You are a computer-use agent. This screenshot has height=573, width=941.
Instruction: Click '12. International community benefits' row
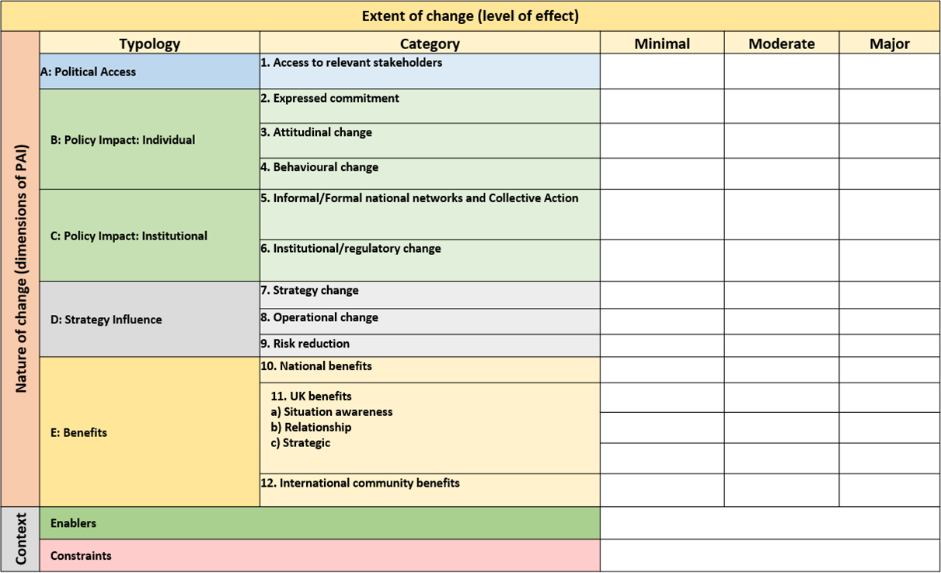tap(430, 490)
